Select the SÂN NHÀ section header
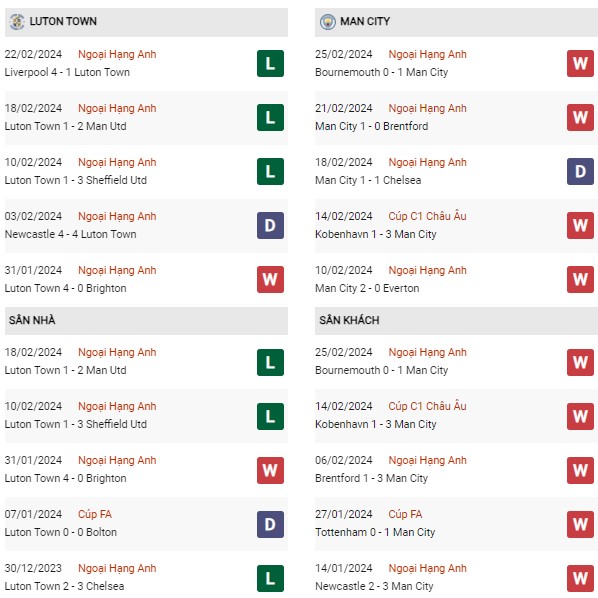 (x=146, y=321)
